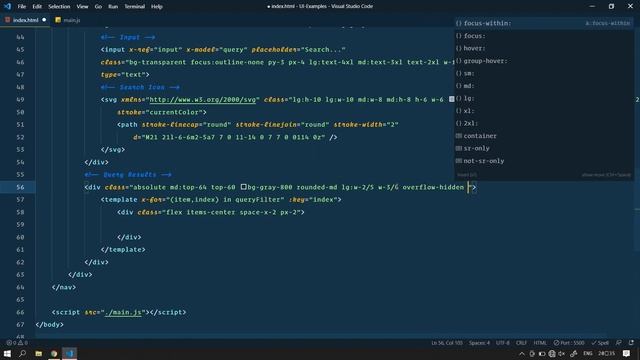The image size is (640, 360).
Task: Click Live Server Port : 5500 status item
Action: point(569,343)
